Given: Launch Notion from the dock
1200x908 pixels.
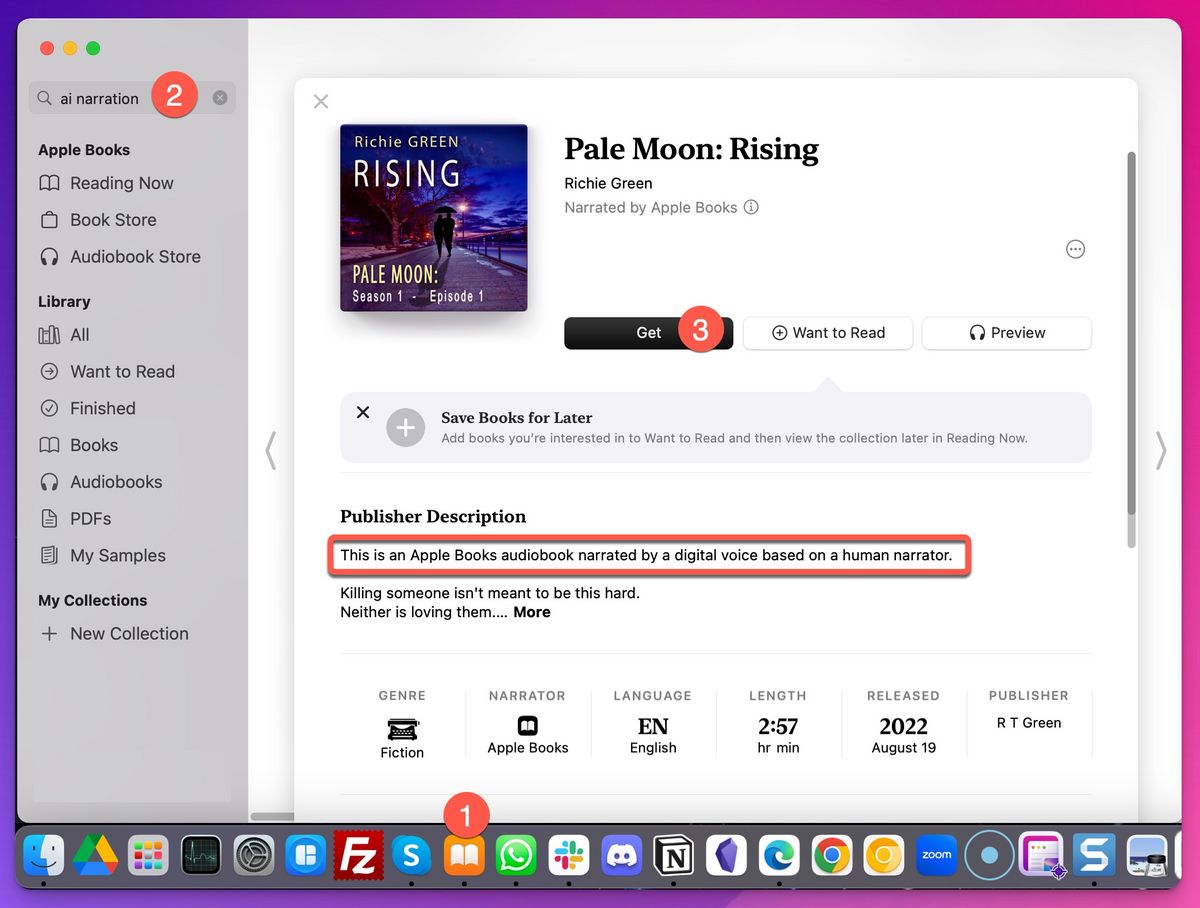Looking at the screenshot, I should 673,855.
